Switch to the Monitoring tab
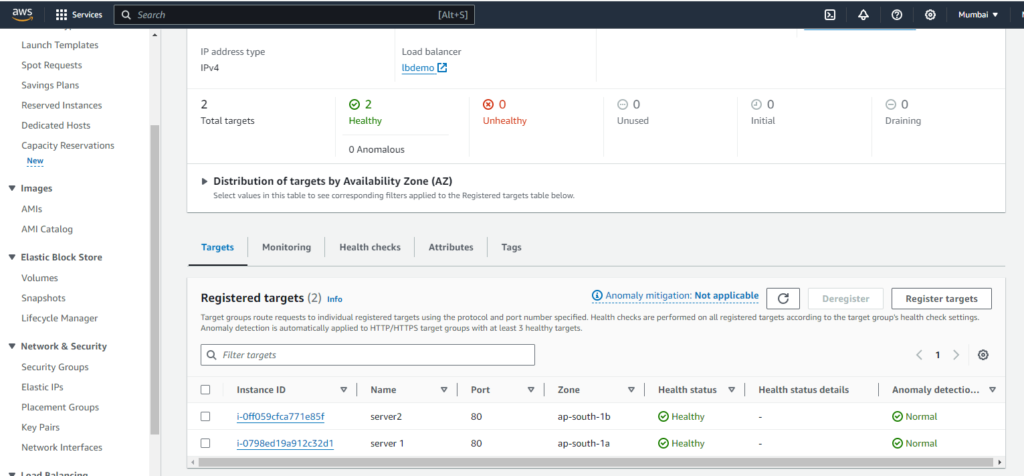 coord(286,247)
